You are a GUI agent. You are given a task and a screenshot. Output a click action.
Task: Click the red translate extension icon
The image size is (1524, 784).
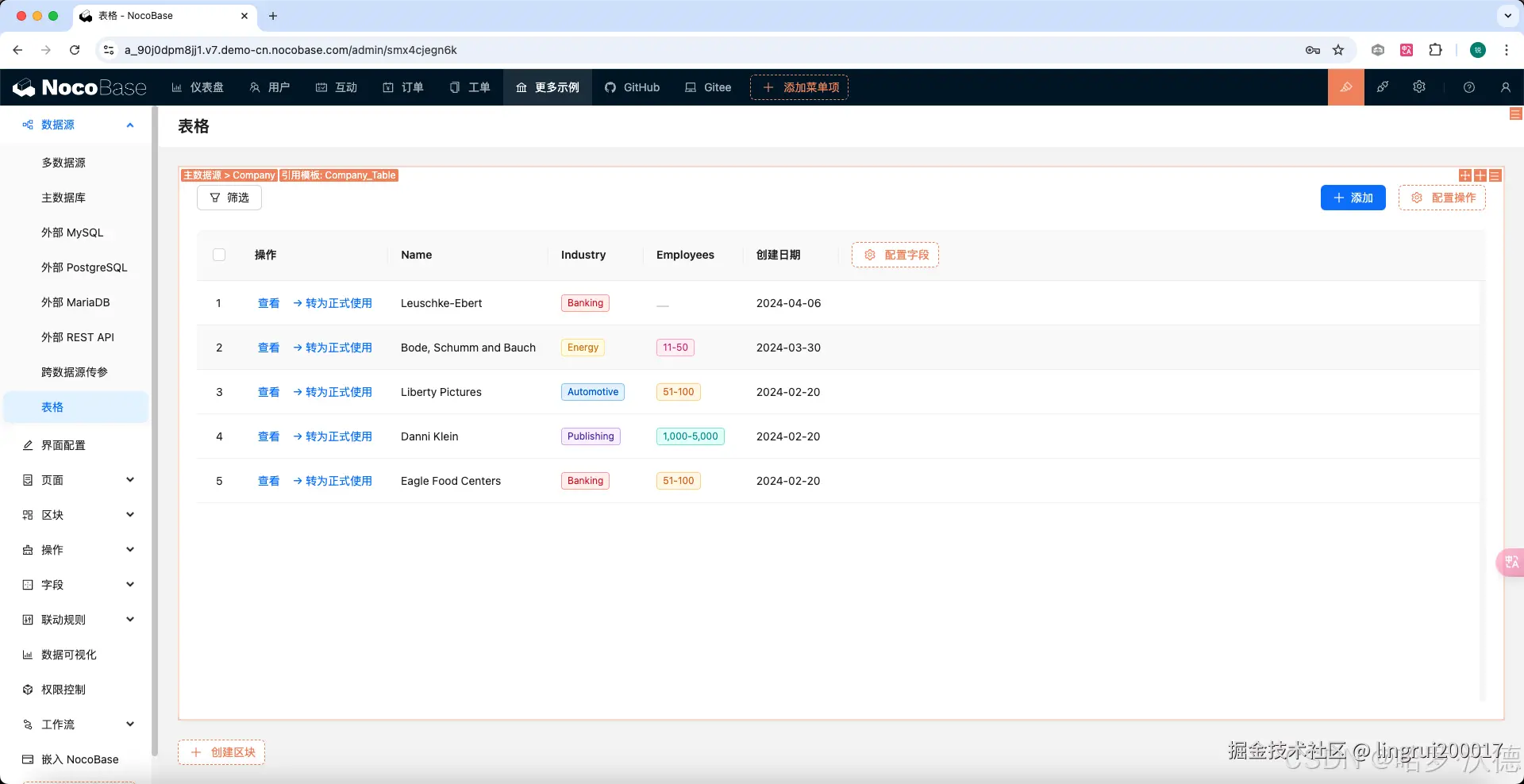(1407, 50)
